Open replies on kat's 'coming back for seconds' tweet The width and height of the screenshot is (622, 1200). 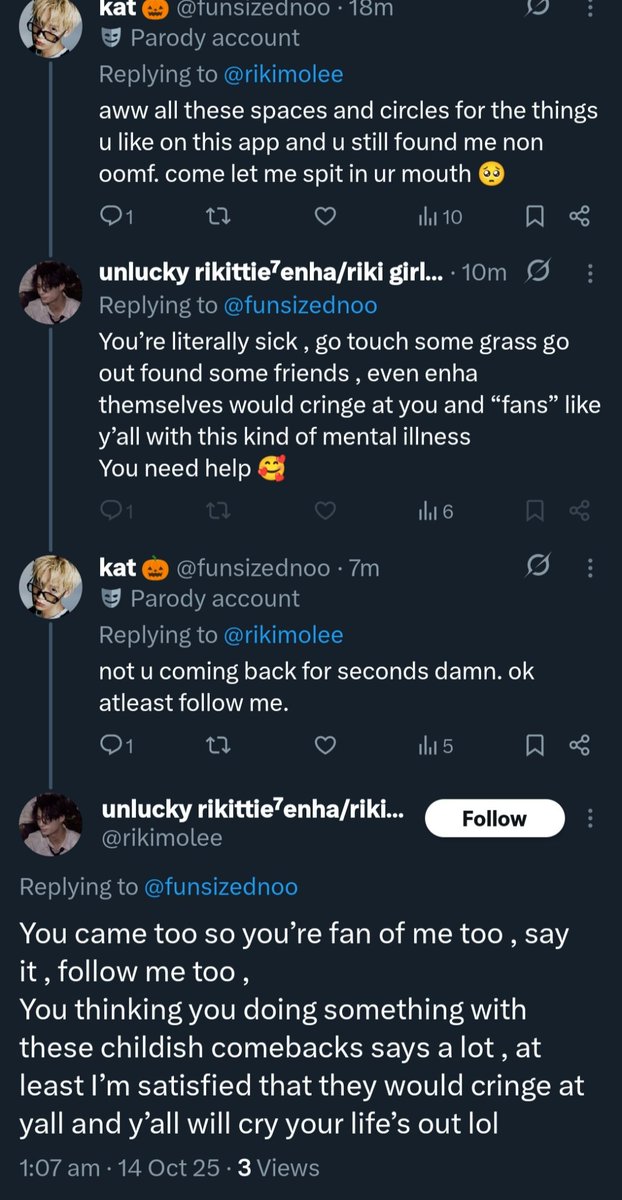coord(116,744)
